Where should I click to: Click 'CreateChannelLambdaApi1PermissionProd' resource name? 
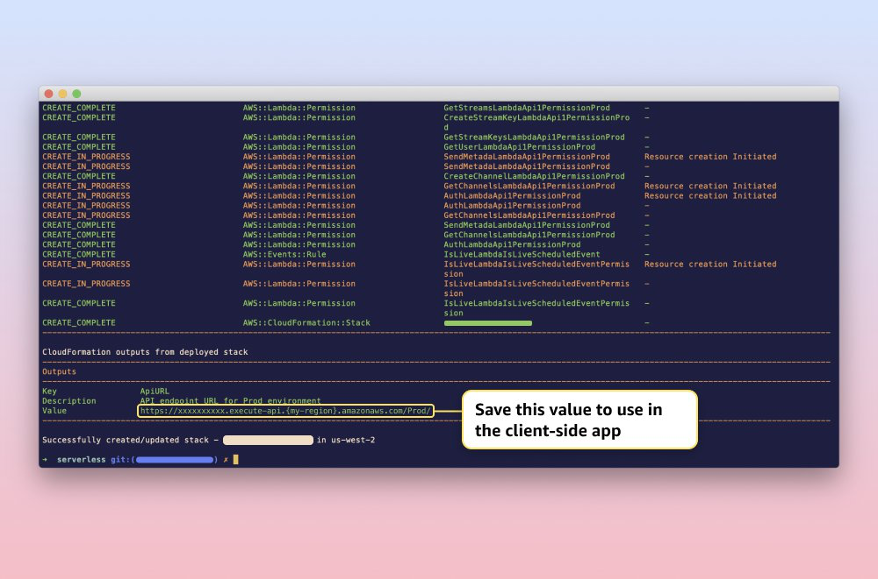pos(534,176)
